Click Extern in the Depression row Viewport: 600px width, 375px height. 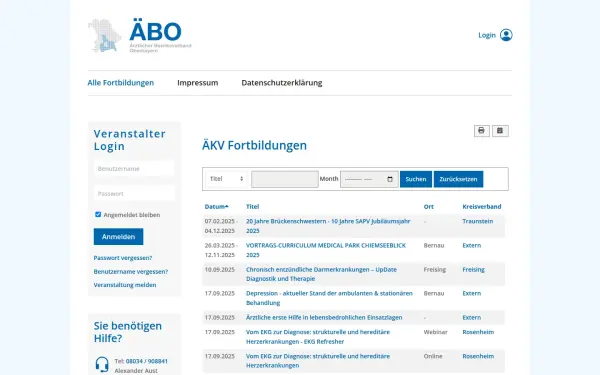tap(471, 293)
